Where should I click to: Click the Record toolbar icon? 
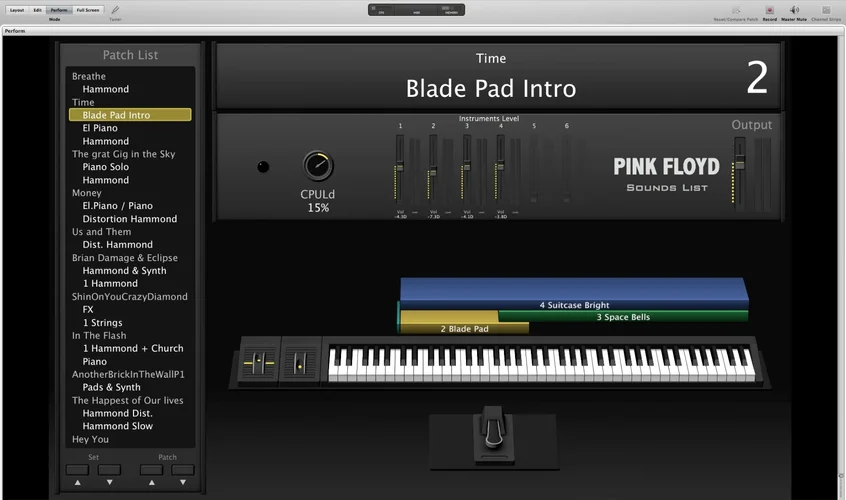[x=769, y=10]
